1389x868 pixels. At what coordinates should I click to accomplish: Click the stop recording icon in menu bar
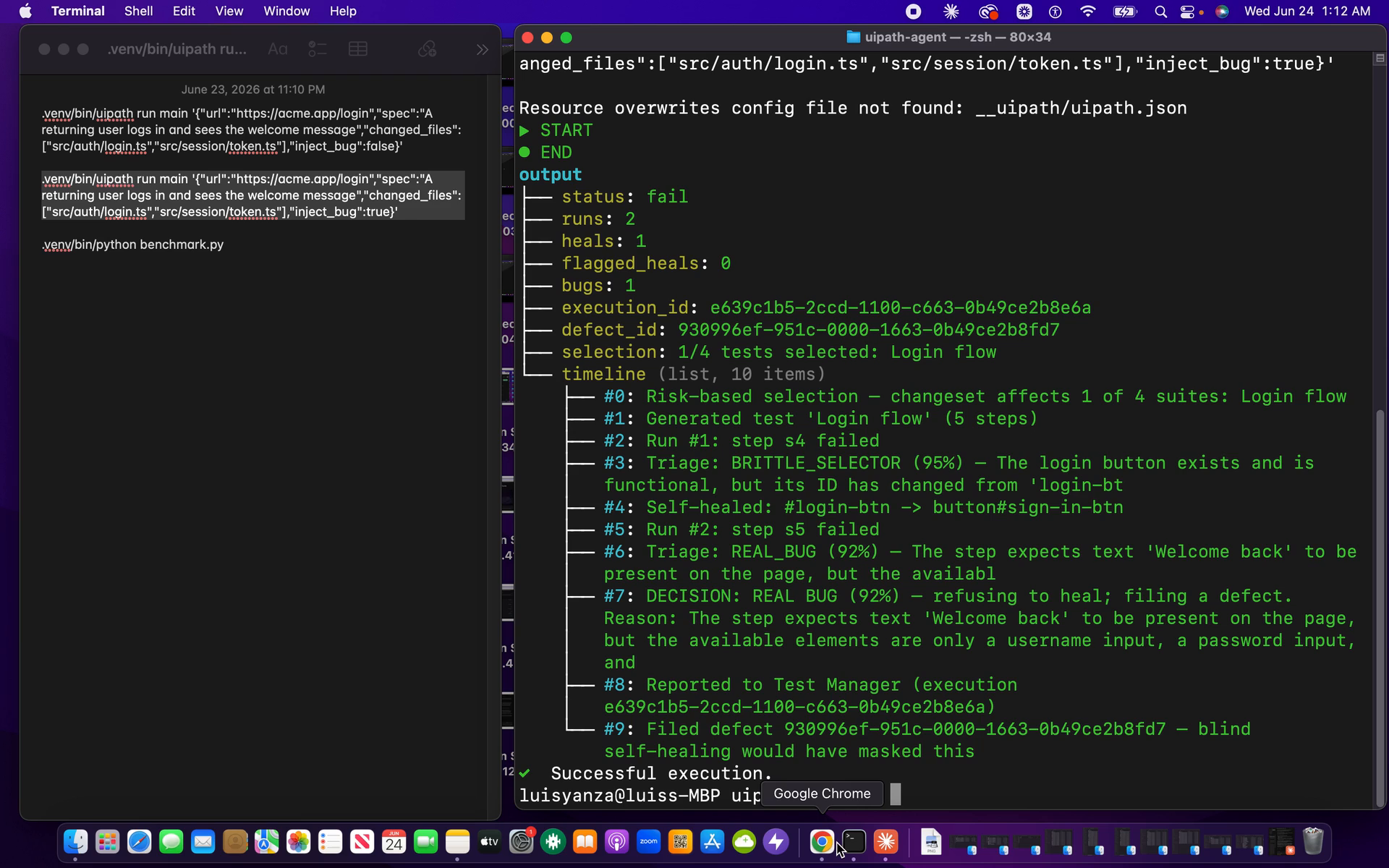tap(913, 11)
